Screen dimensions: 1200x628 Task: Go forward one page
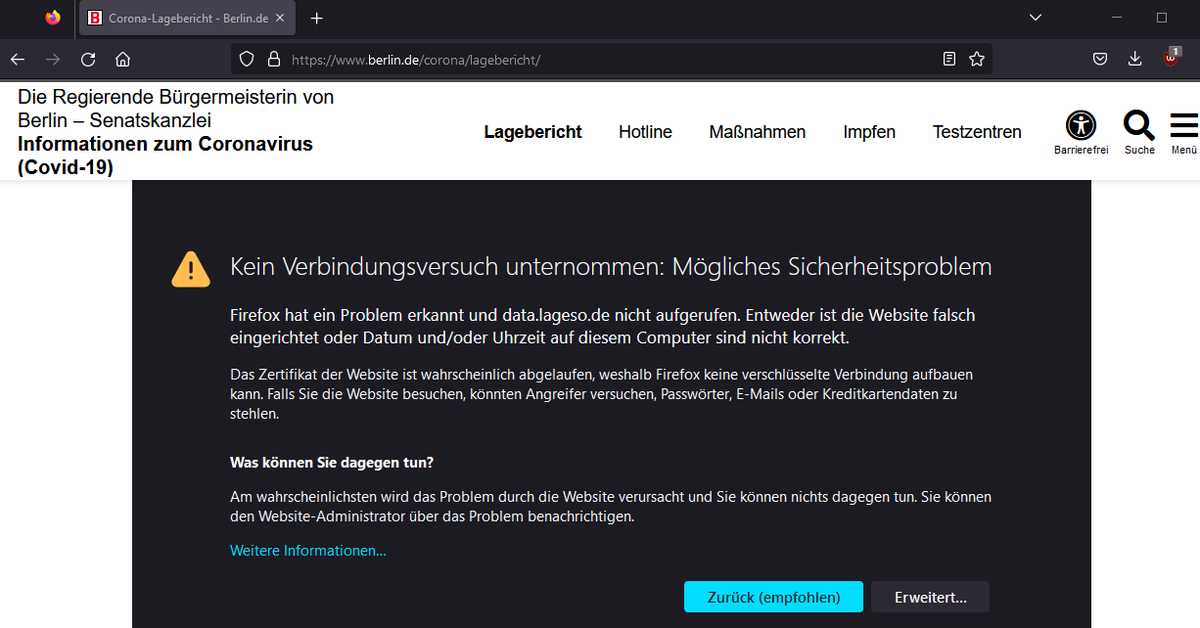pyautogui.click(x=53, y=59)
